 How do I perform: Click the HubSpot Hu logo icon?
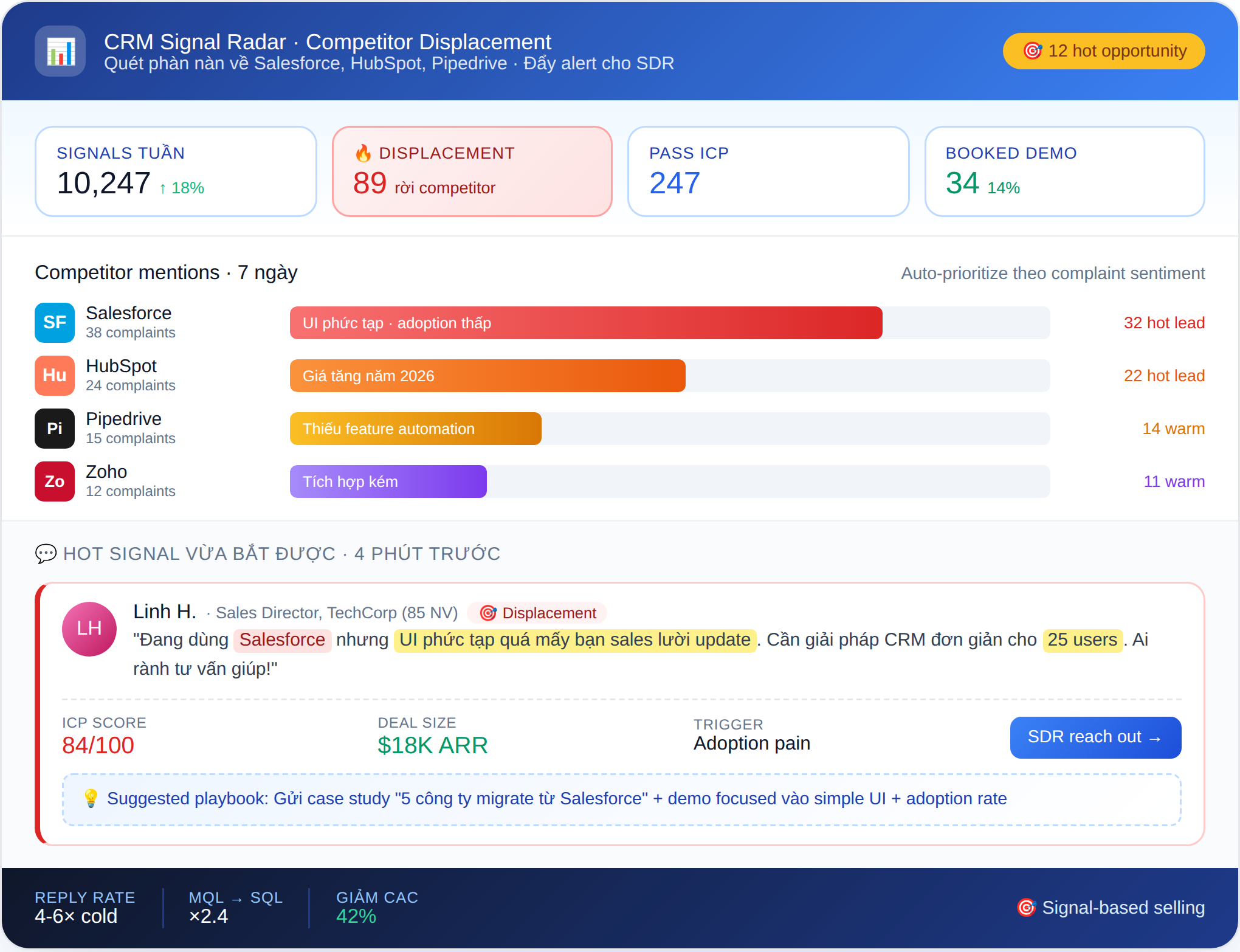55,376
